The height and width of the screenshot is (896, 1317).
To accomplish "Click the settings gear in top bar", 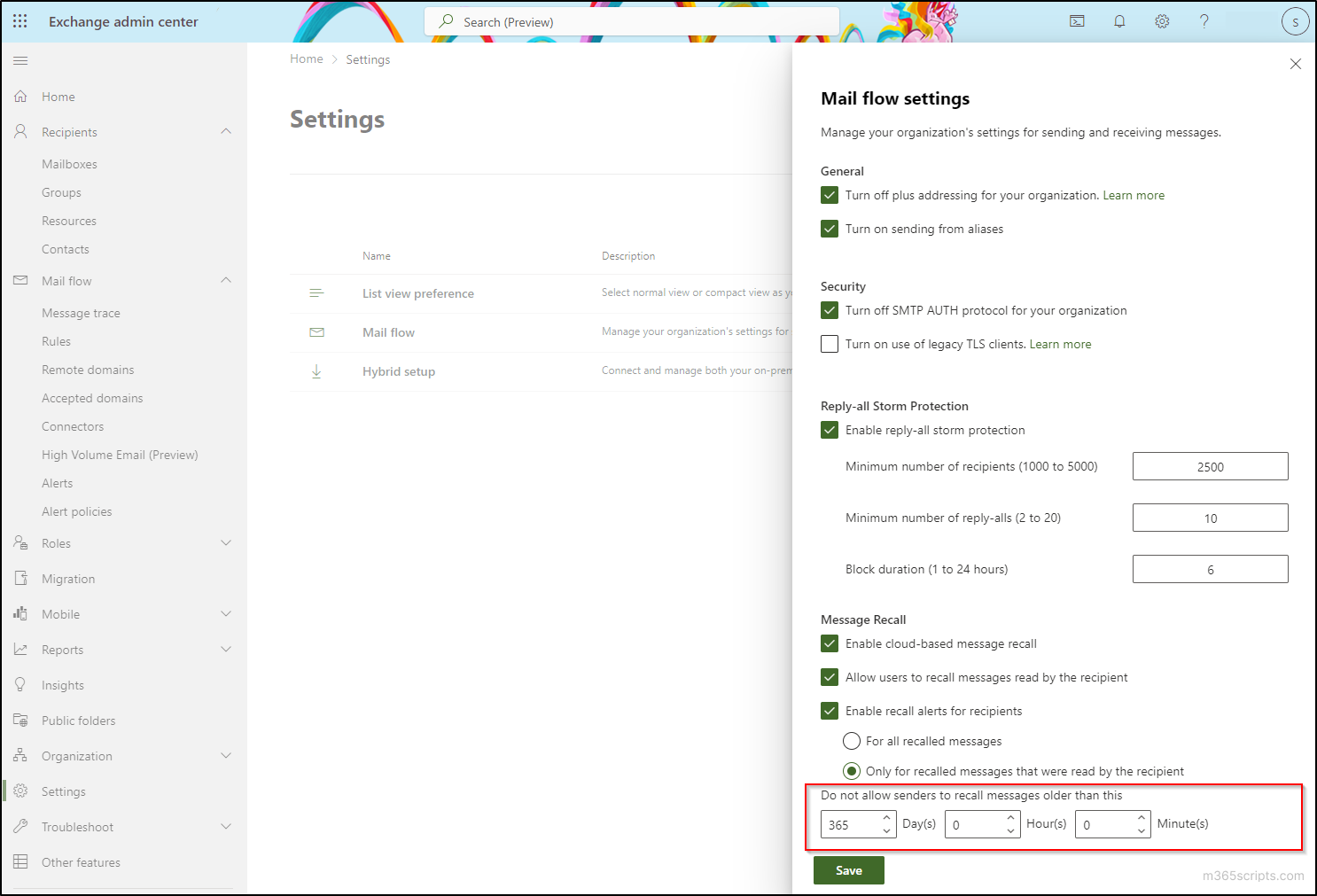I will tap(1162, 20).
